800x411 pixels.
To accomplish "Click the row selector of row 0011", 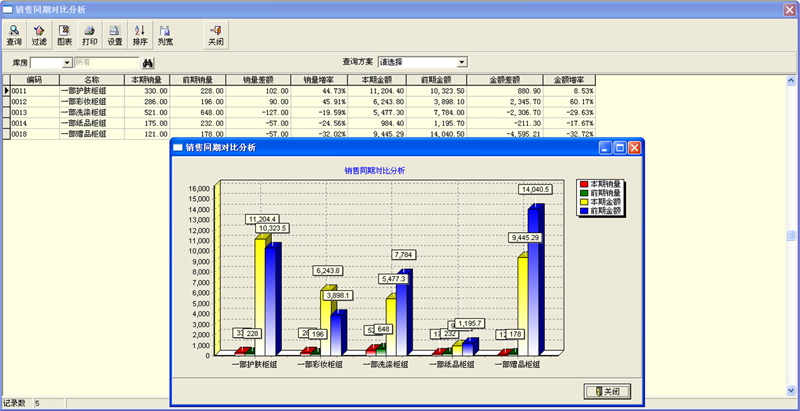I will point(6,91).
